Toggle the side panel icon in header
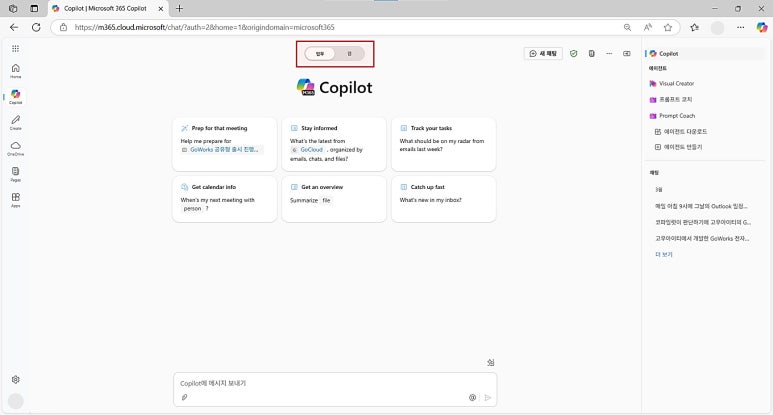The image size is (773, 415). [627, 53]
